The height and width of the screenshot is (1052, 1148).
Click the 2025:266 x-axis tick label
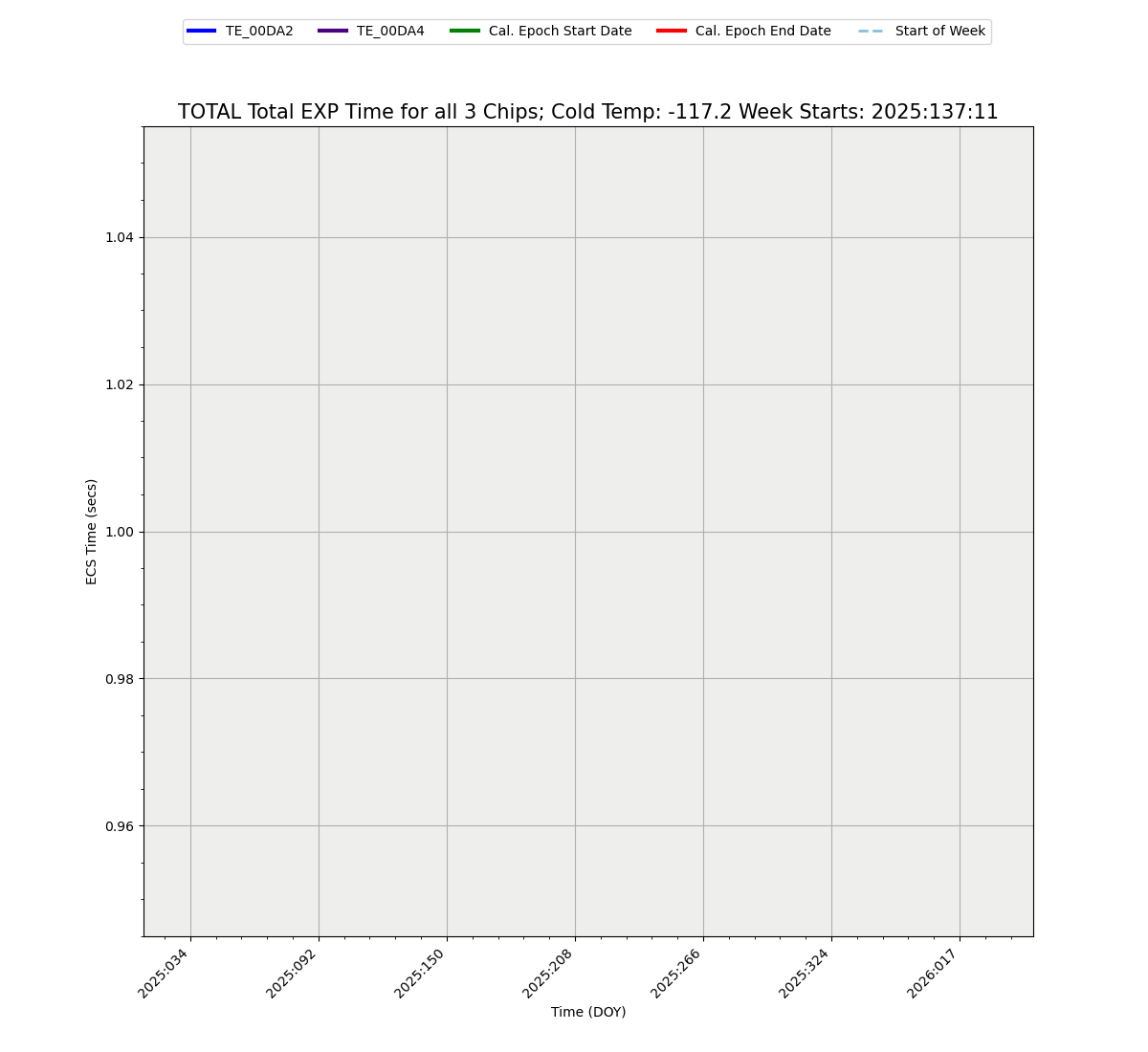(x=677, y=972)
